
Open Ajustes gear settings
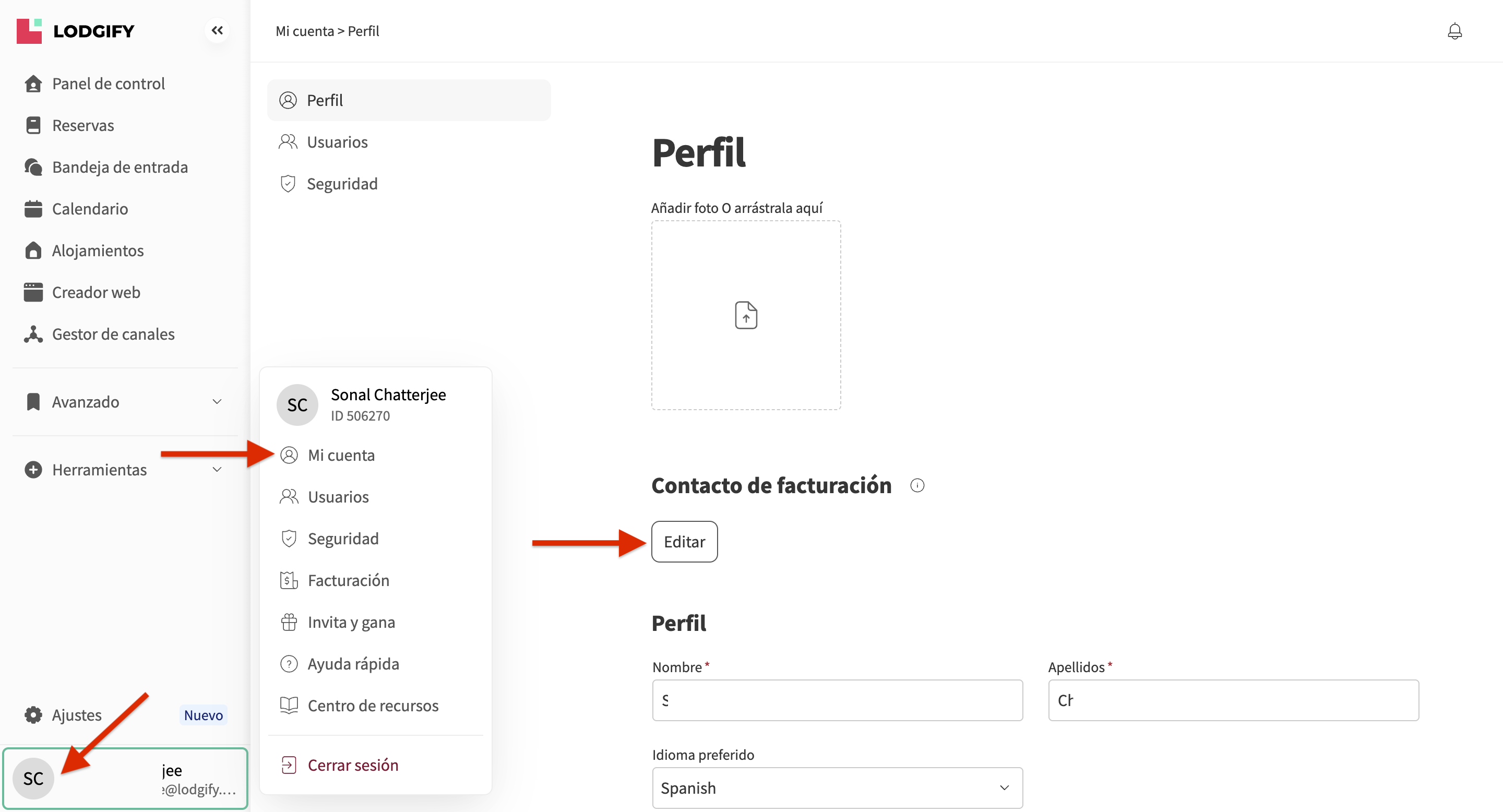coord(76,714)
